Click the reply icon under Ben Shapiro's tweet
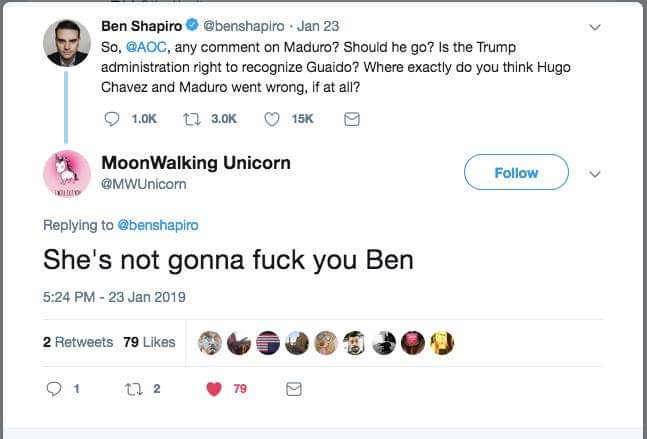The width and height of the screenshot is (647, 439). (x=112, y=119)
